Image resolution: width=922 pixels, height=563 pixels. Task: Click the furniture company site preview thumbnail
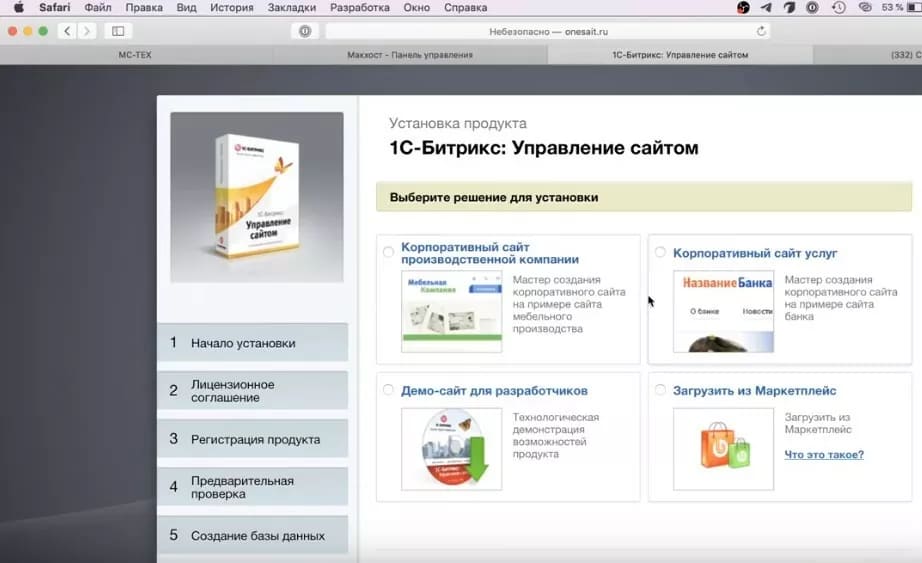[x=452, y=311]
